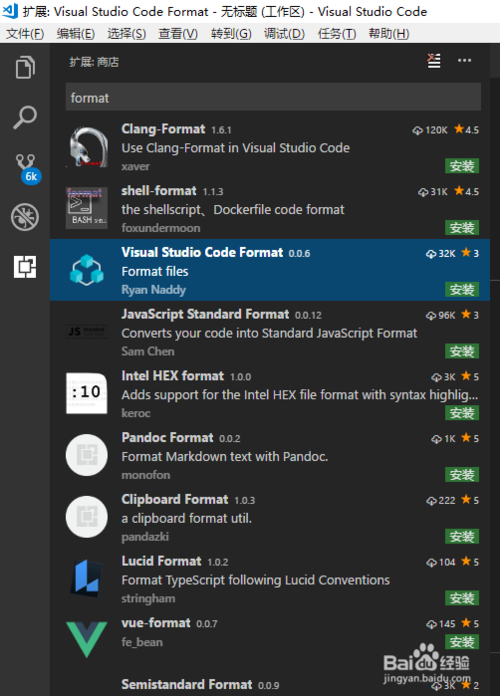Clear the extensions search results
Screen dimensions: 500x696
pyautogui.click(x=434, y=61)
